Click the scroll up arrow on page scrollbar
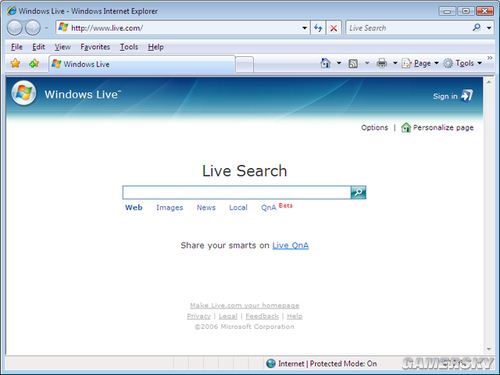Screen dimensions: 500x375 pyautogui.click(x=489, y=82)
